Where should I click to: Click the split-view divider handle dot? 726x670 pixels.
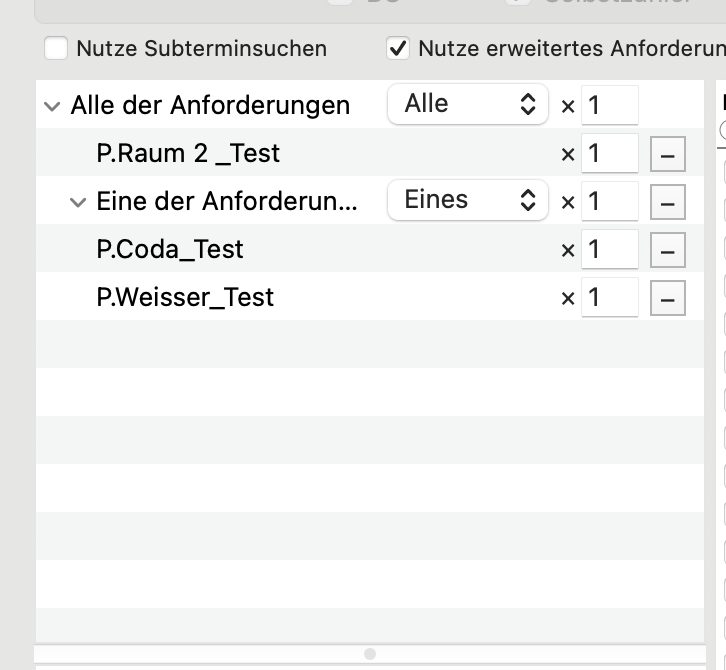point(370,654)
